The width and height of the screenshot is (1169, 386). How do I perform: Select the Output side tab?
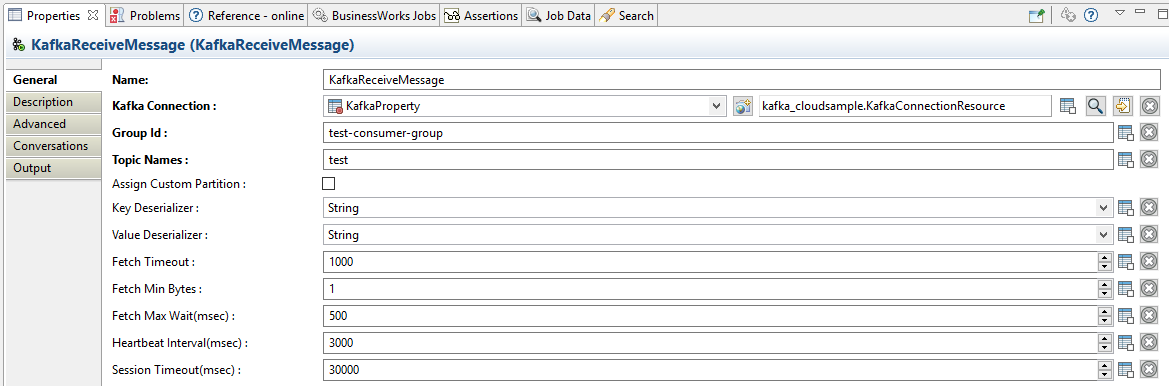pos(53,168)
